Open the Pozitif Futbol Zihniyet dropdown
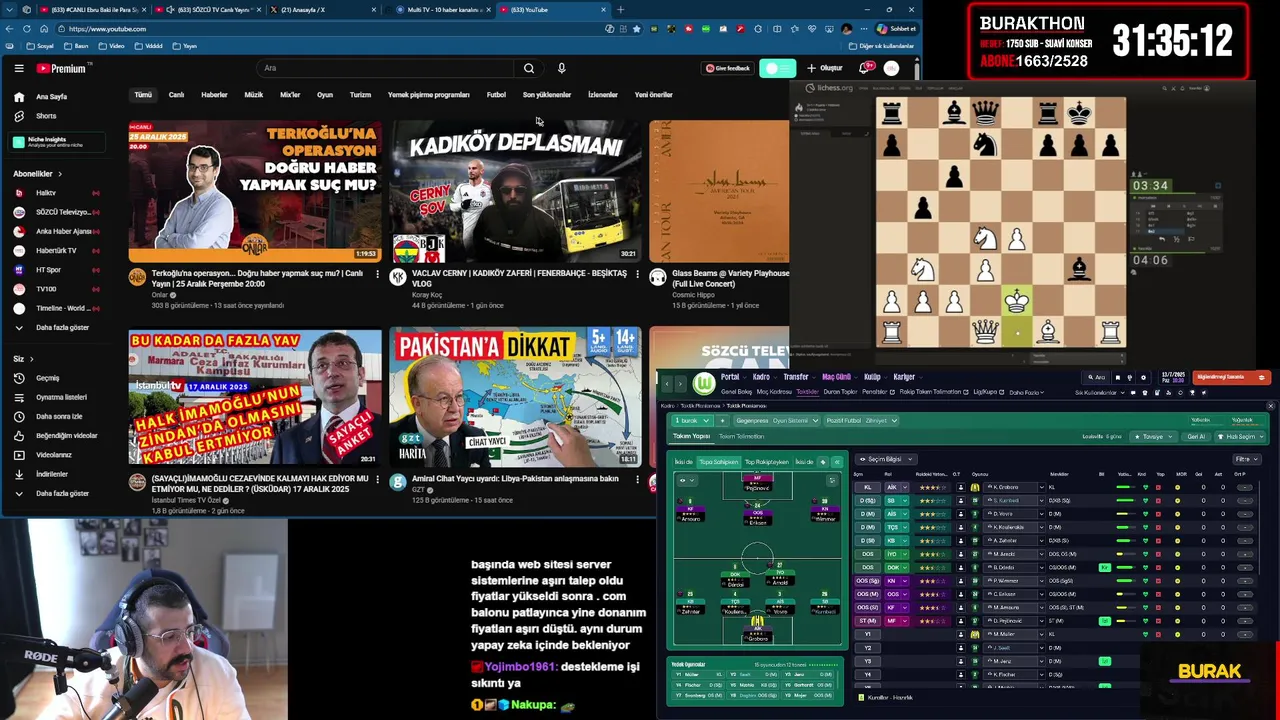Image resolution: width=1280 pixels, height=720 pixels. [862, 420]
